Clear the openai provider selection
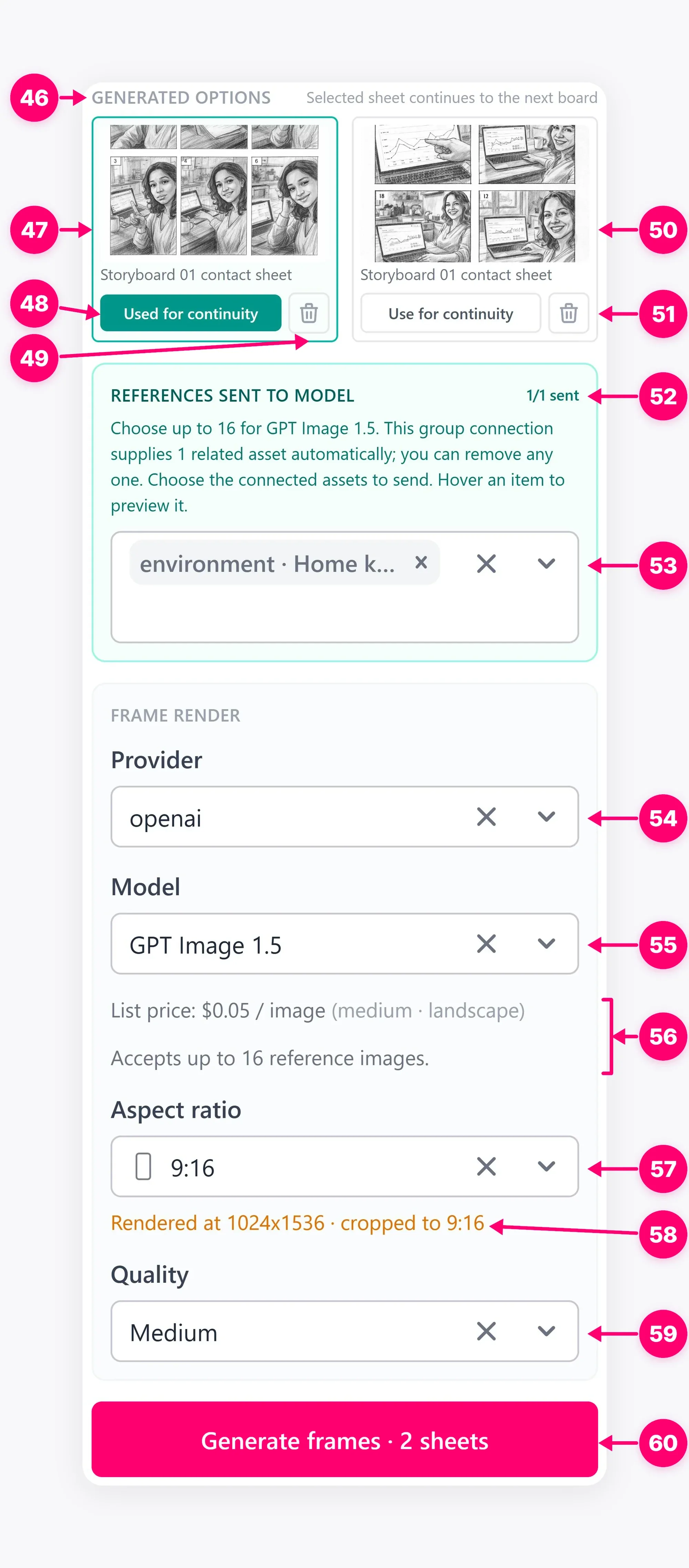 [486, 817]
